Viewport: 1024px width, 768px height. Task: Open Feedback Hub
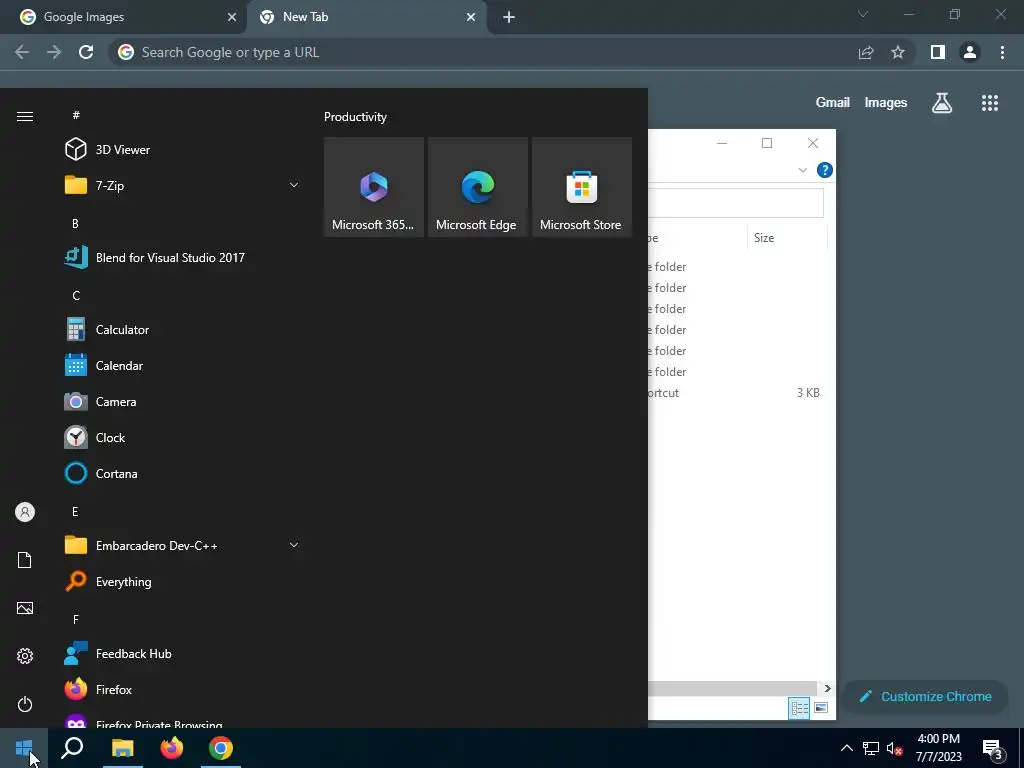183,654
